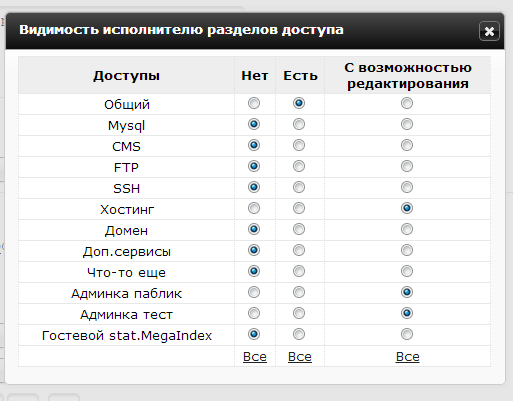Set Mysql access to 'Есть'
This screenshot has width=513, height=401.
(x=299, y=124)
